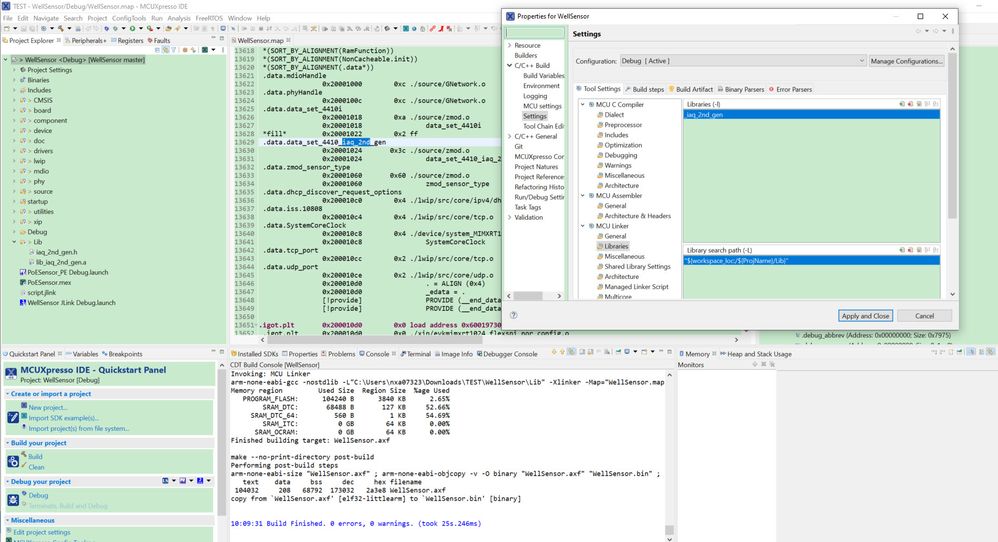Expand the Resource node in Properties sidebar
This screenshot has width=998, height=542.
pos(509,45)
